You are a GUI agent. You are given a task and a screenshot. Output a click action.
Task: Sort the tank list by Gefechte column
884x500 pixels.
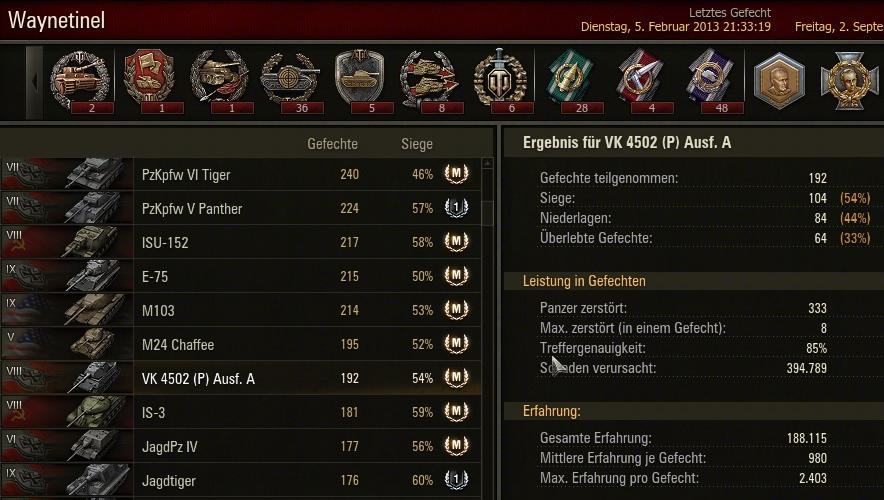coord(332,144)
